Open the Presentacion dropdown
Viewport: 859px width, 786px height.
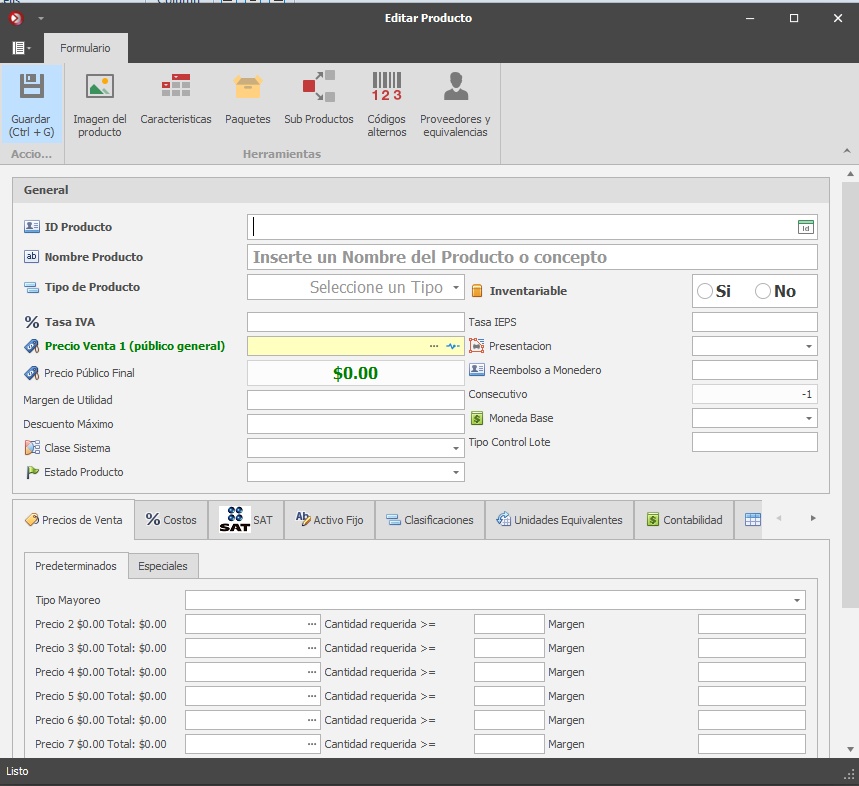[809, 346]
